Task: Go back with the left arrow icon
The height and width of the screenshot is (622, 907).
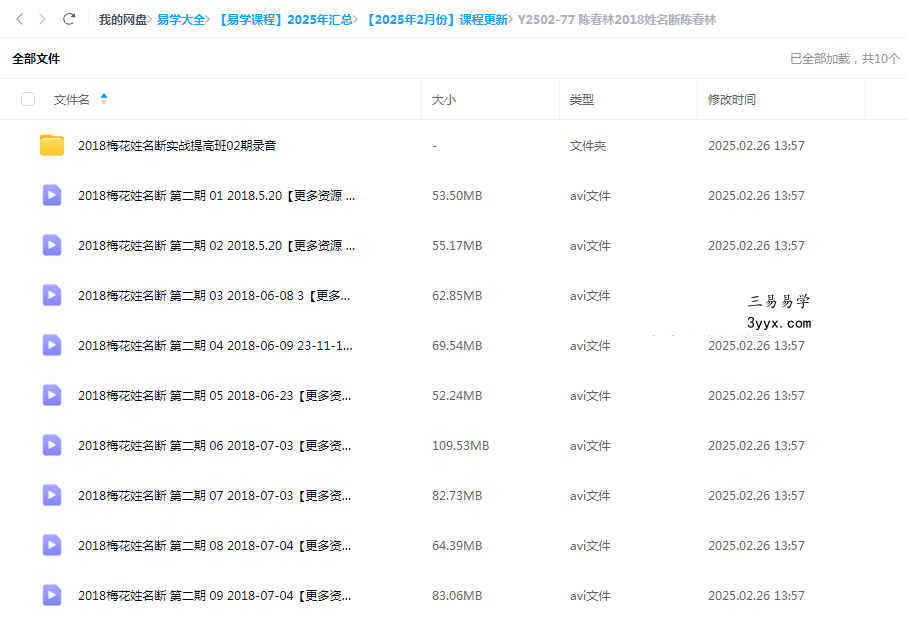Action: [x=20, y=19]
